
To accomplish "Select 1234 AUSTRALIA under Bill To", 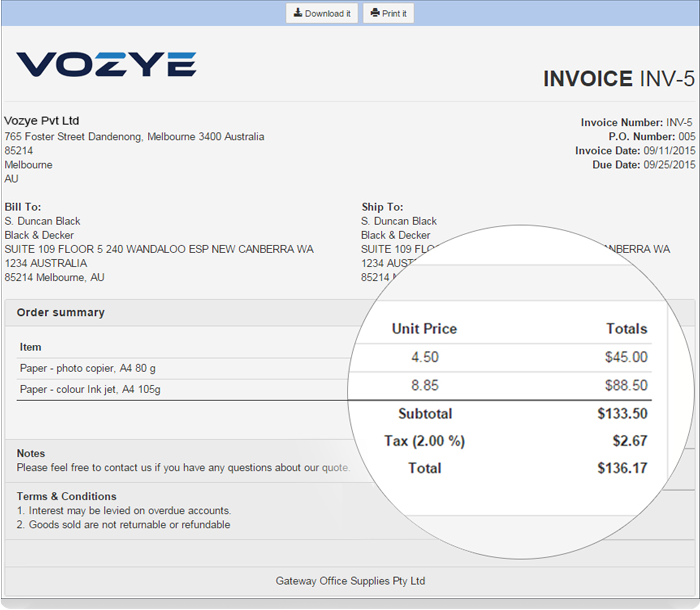I will 46,263.
